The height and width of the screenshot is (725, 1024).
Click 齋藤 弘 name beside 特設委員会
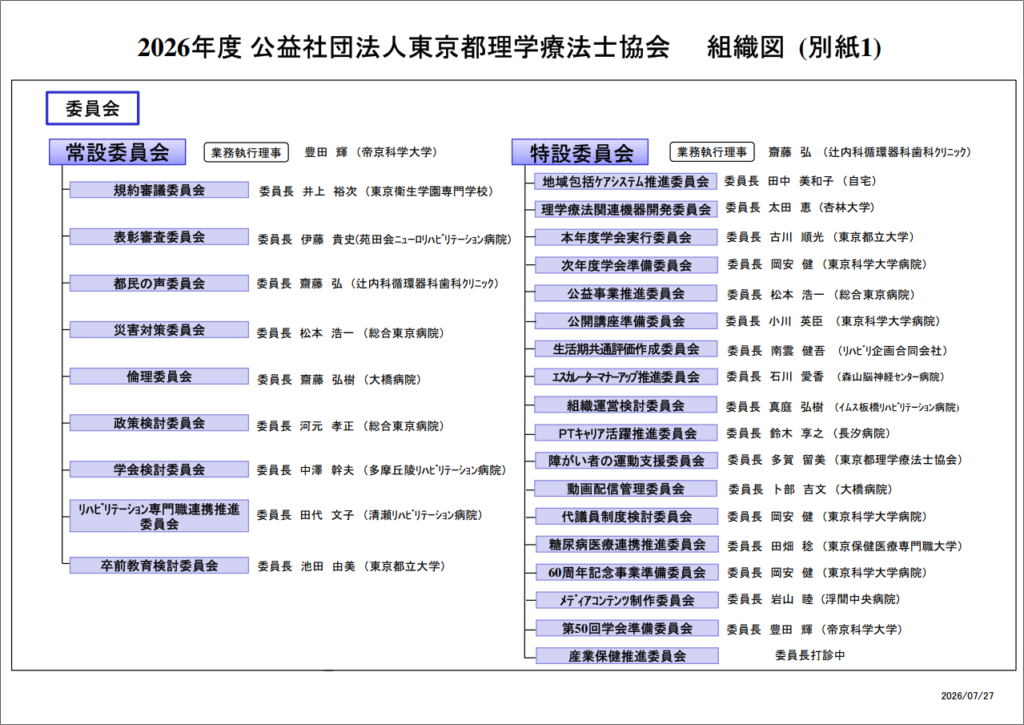tap(790, 152)
